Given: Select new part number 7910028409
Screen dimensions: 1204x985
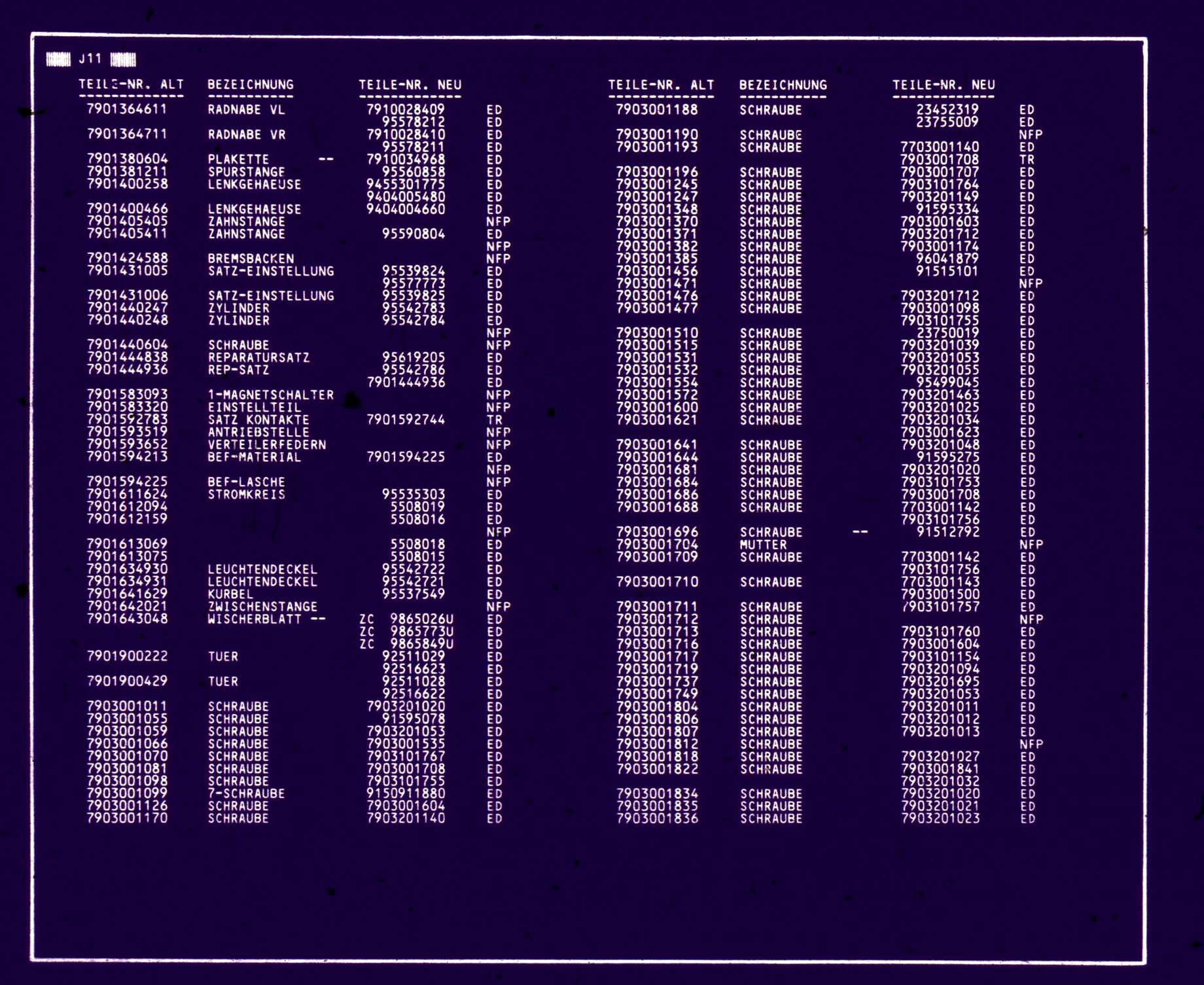Looking at the screenshot, I should pos(406,109).
